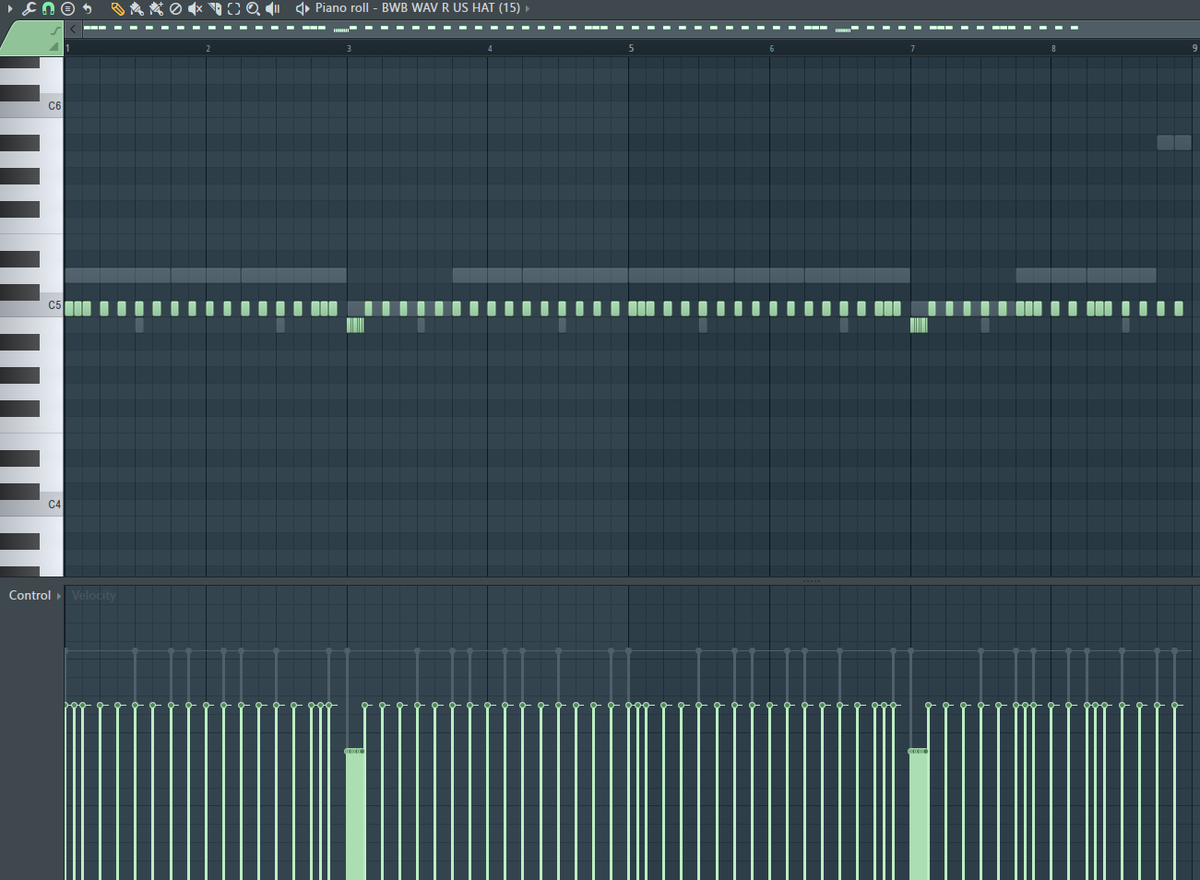This screenshot has height=880, width=1200.
Task: Jump to bar 7 on the timeline
Action: [912, 48]
